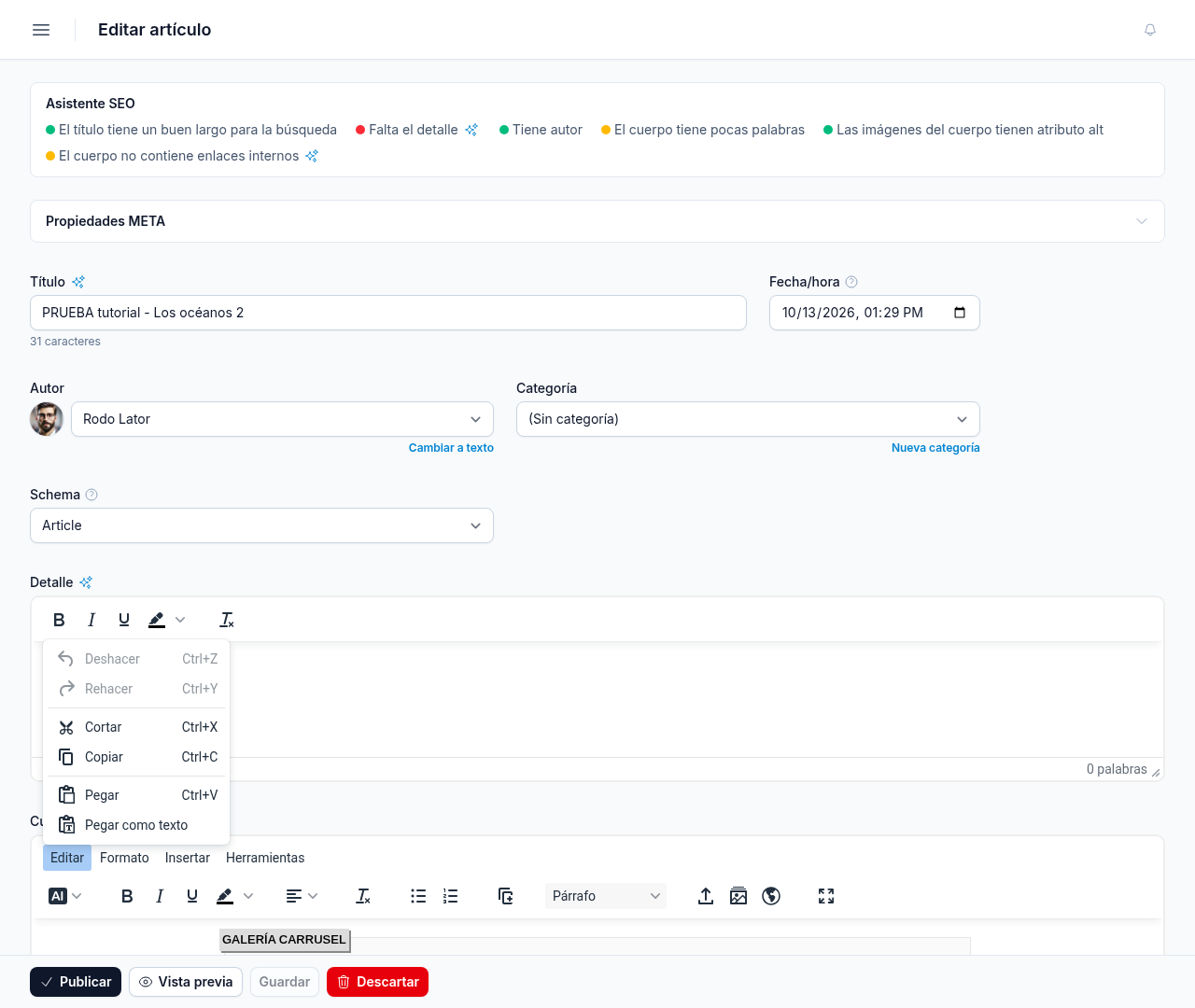Click the notifications bell icon
The width and height of the screenshot is (1195, 1008).
[1150, 30]
